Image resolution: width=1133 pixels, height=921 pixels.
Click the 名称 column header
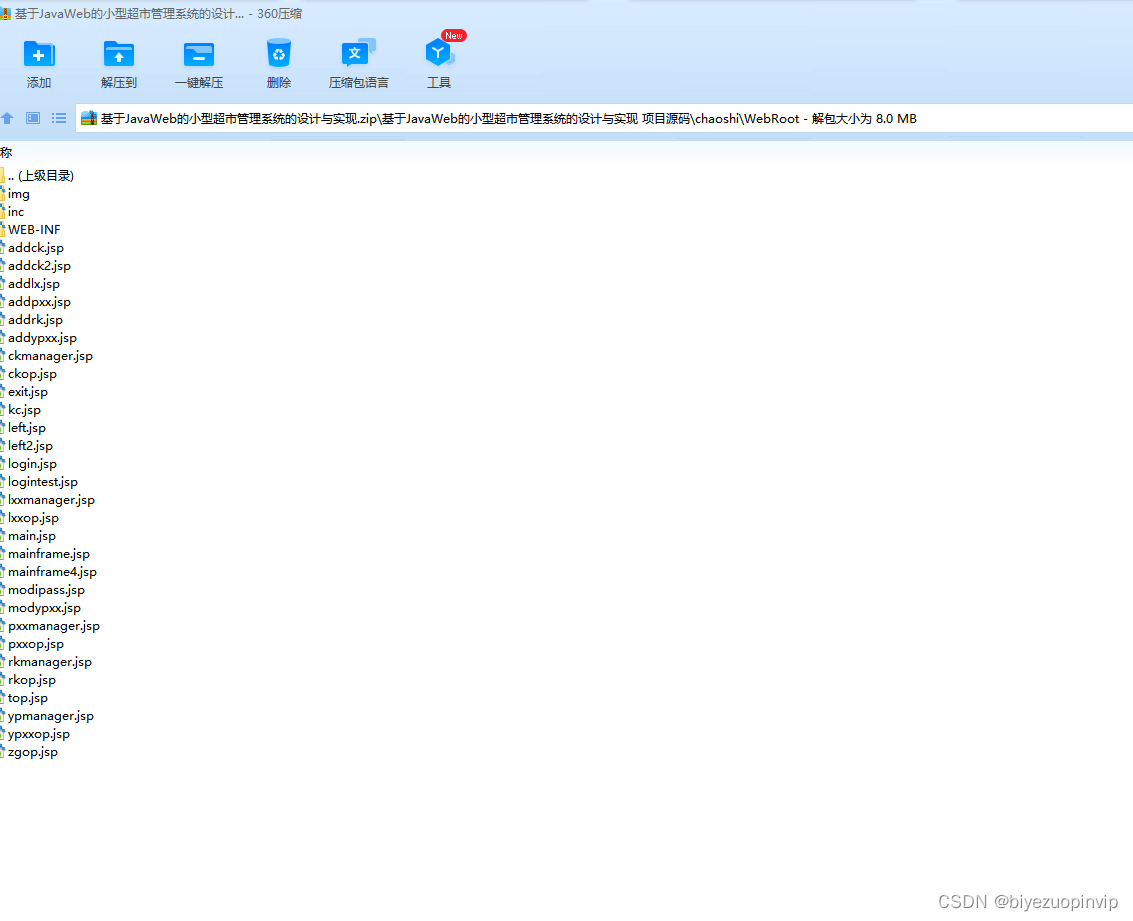pyautogui.click(x=7, y=152)
